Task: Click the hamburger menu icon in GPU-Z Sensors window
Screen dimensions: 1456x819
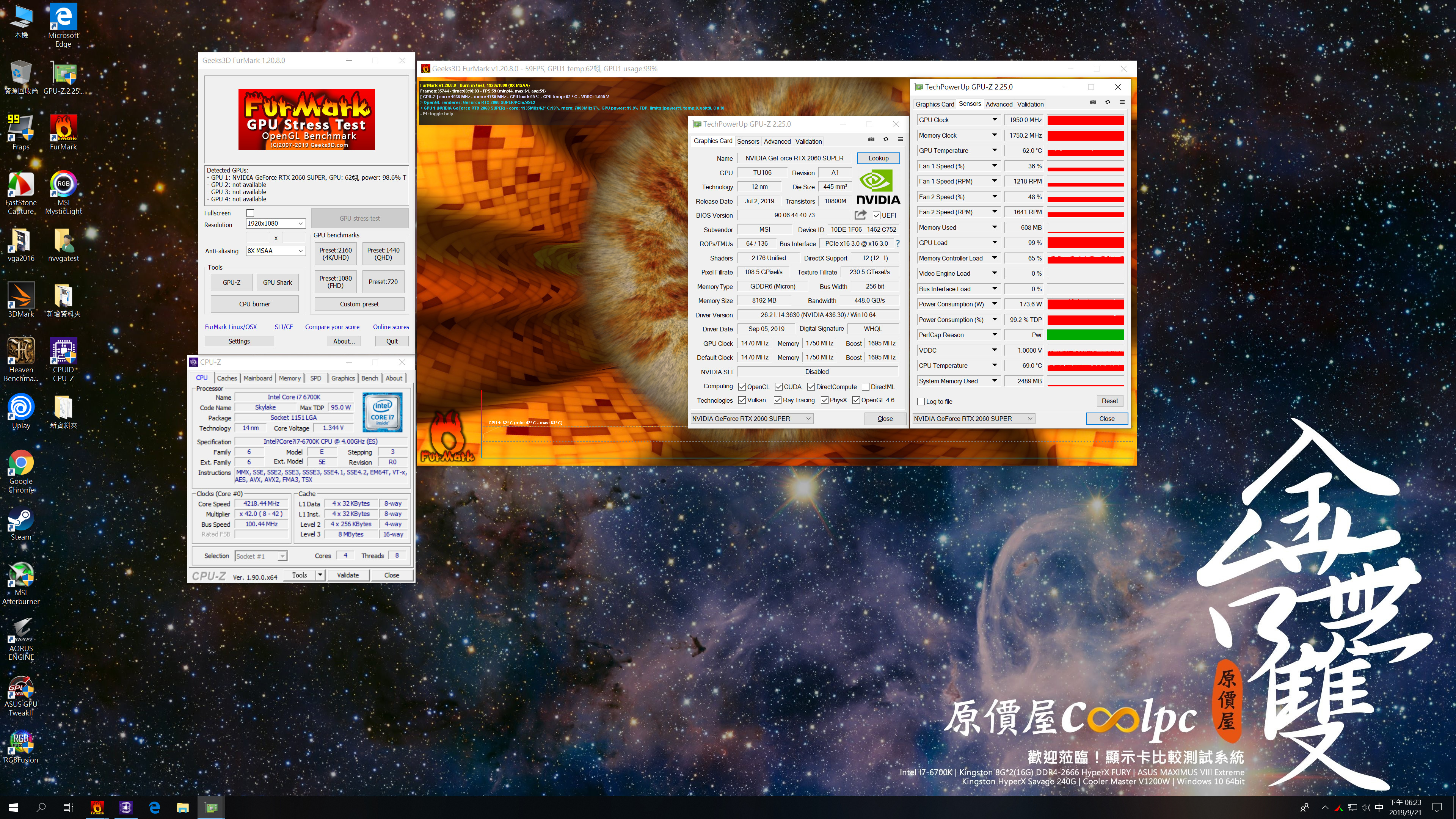Action: (x=1122, y=102)
